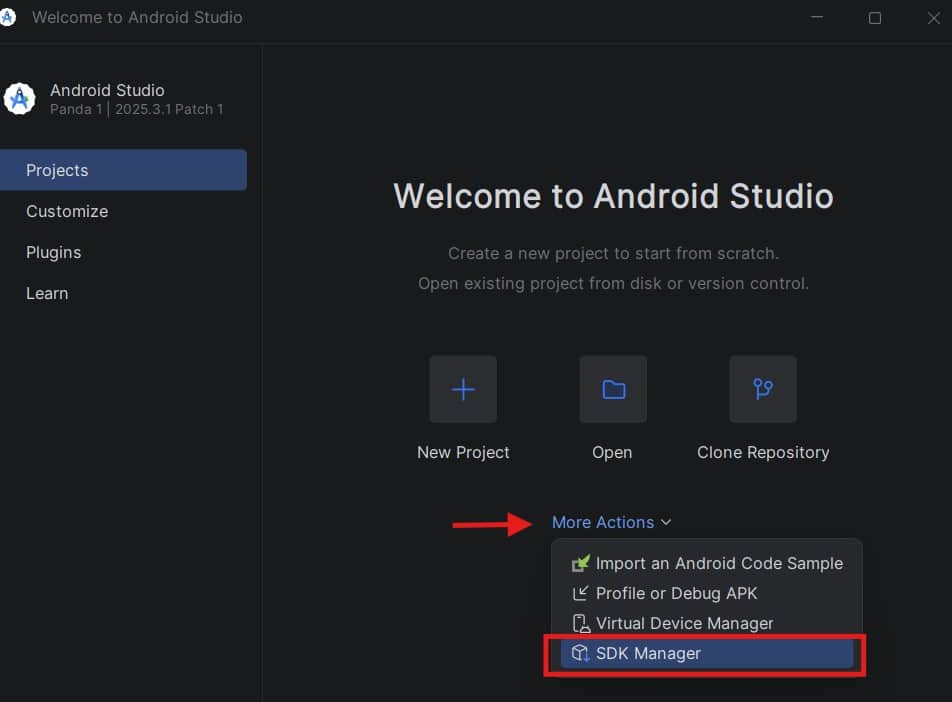
Task: Click the Import Android Code Sample icon
Action: (580, 563)
